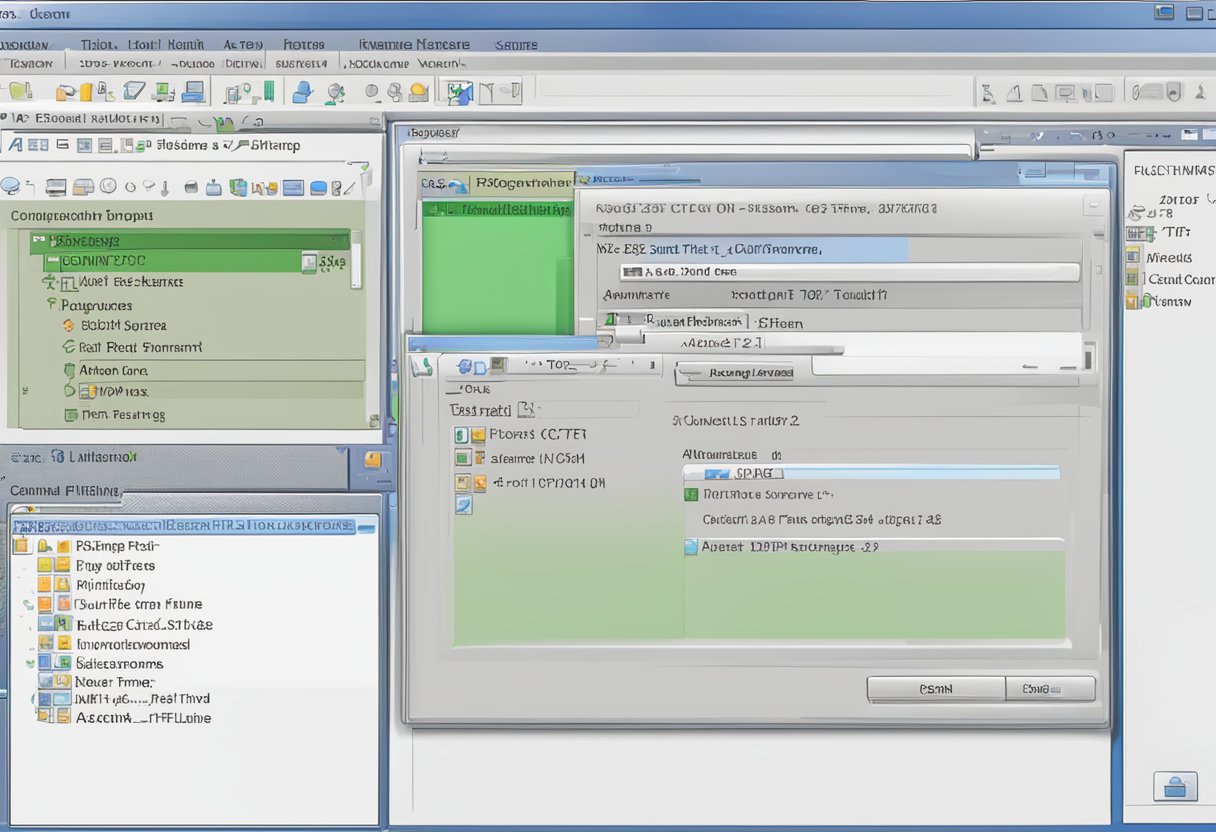Expand the 'Saiterarroms' tree node in lower list

coord(30,663)
